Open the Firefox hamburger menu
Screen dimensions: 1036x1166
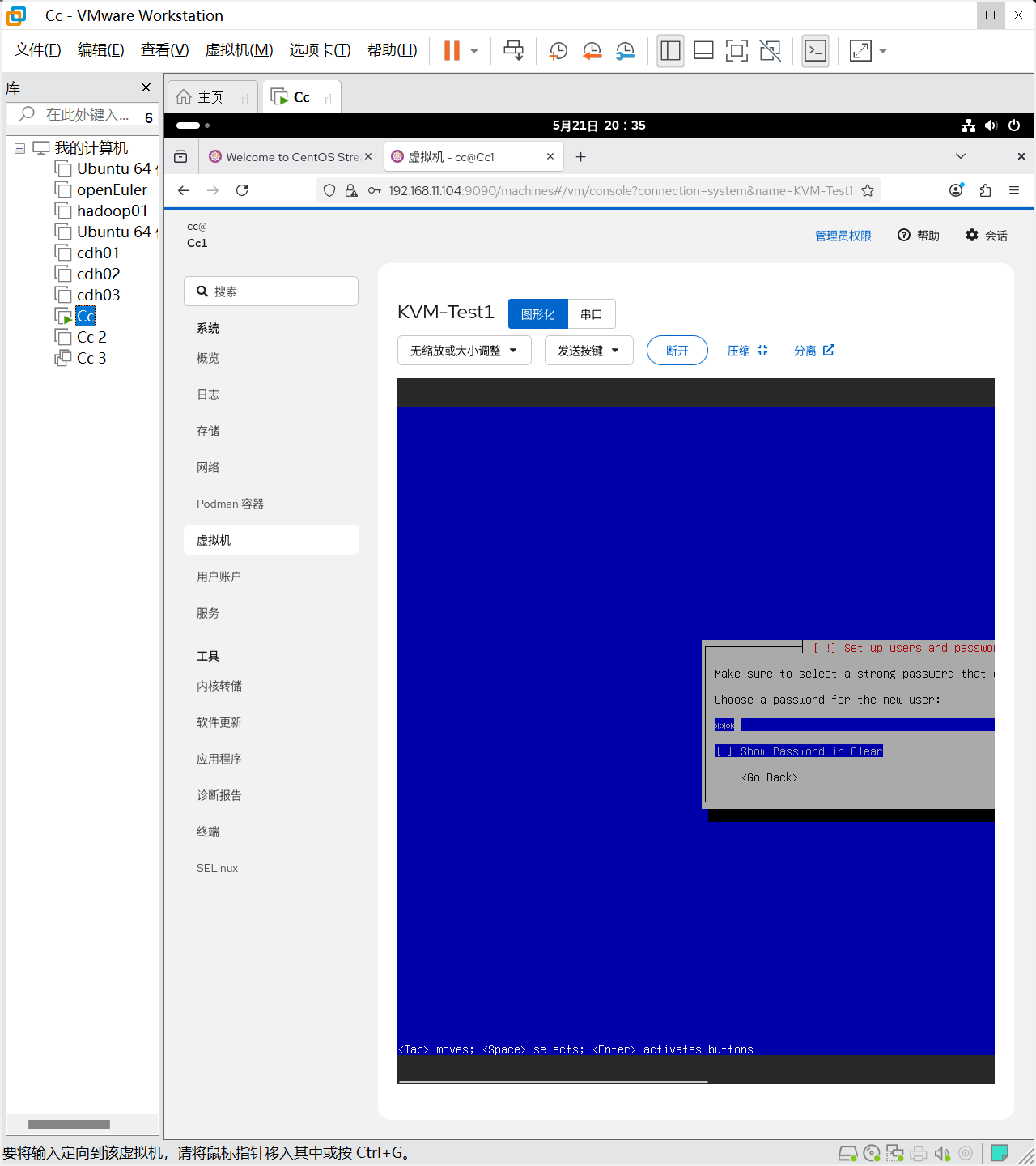1014,190
